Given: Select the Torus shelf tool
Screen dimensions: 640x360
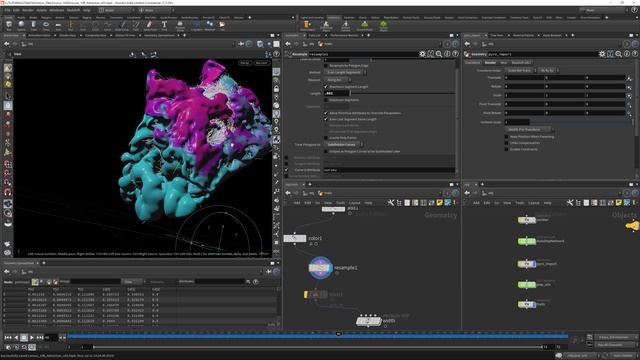Looking at the screenshot, I should click(46, 25).
